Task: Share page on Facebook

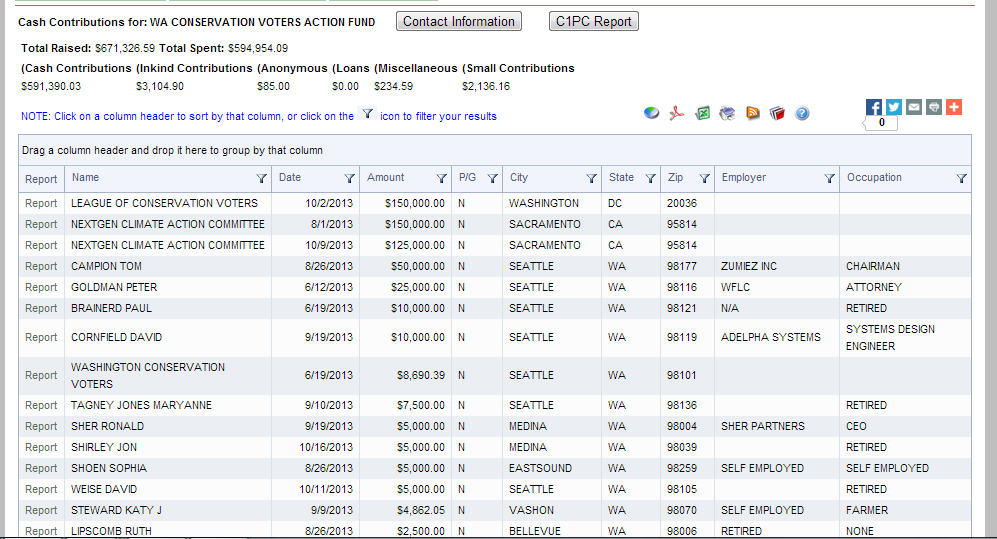Action: point(874,107)
